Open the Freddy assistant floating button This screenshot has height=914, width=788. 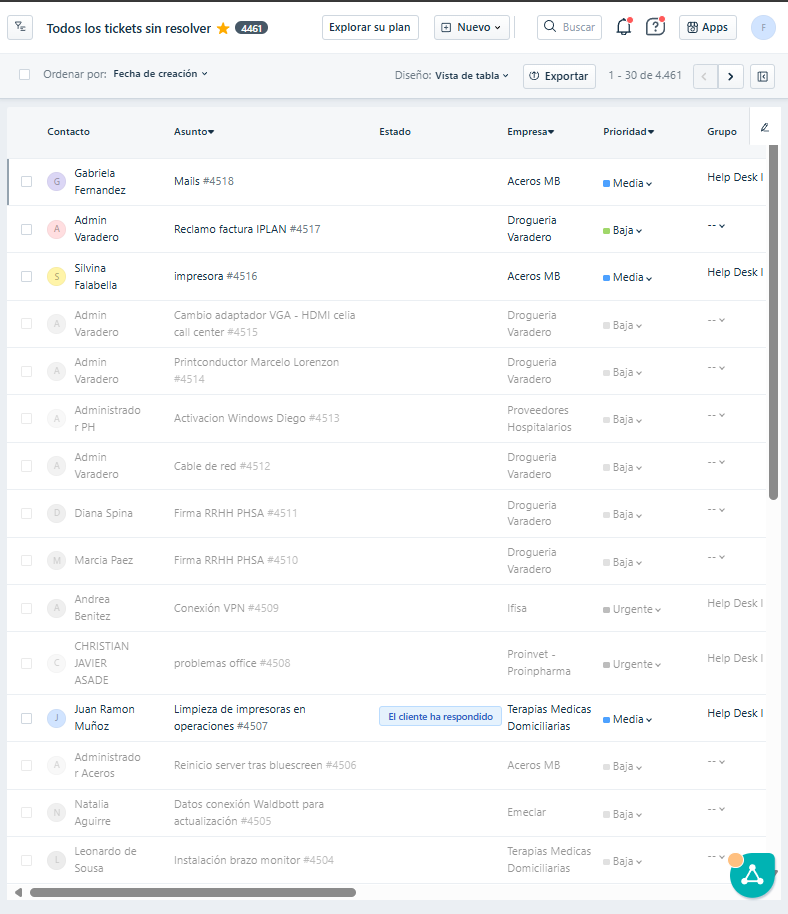coord(752,875)
